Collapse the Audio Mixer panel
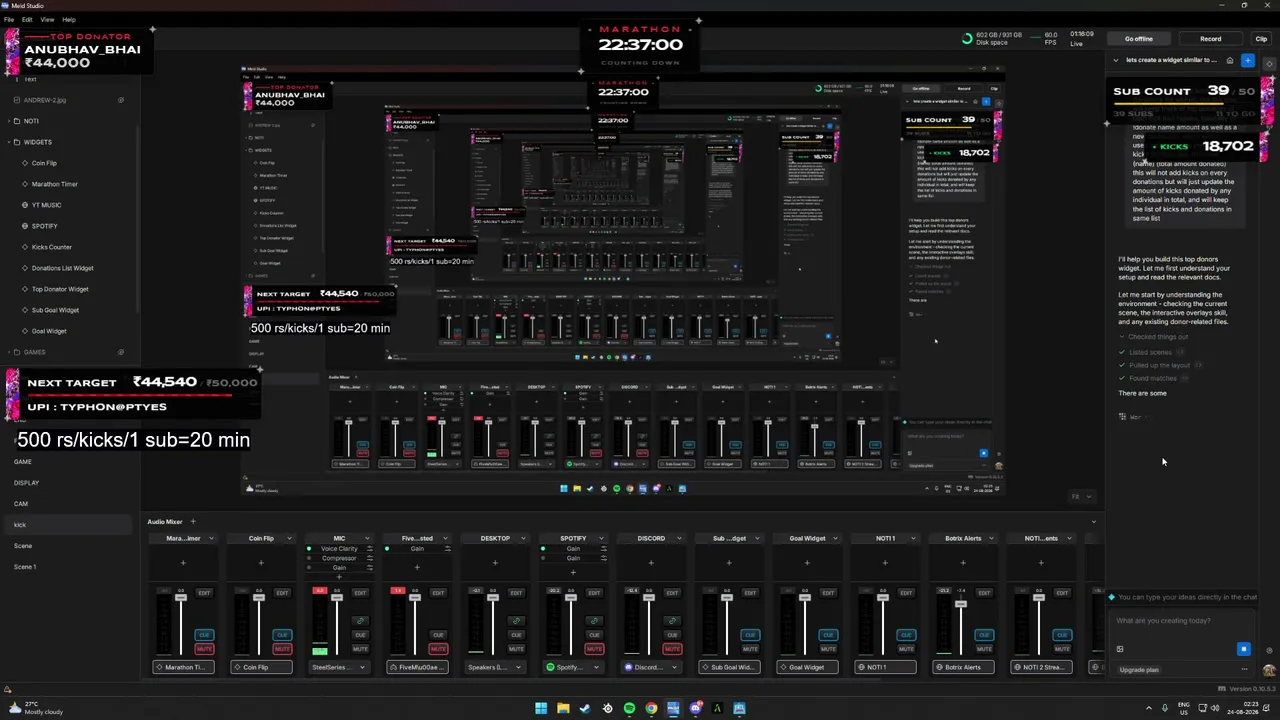1280x720 pixels. point(1093,521)
